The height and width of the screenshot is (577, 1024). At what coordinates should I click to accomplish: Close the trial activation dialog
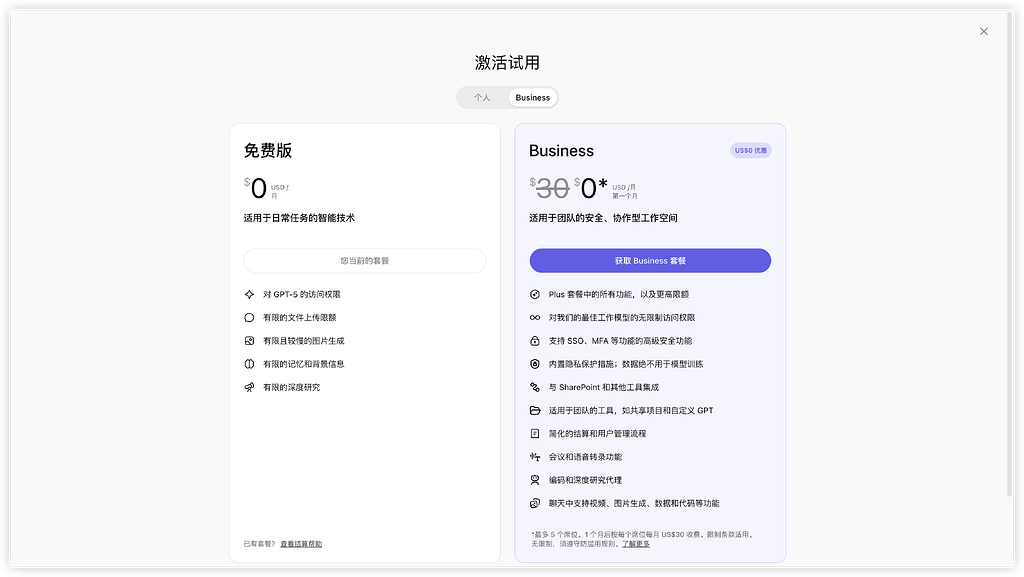tap(984, 31)
